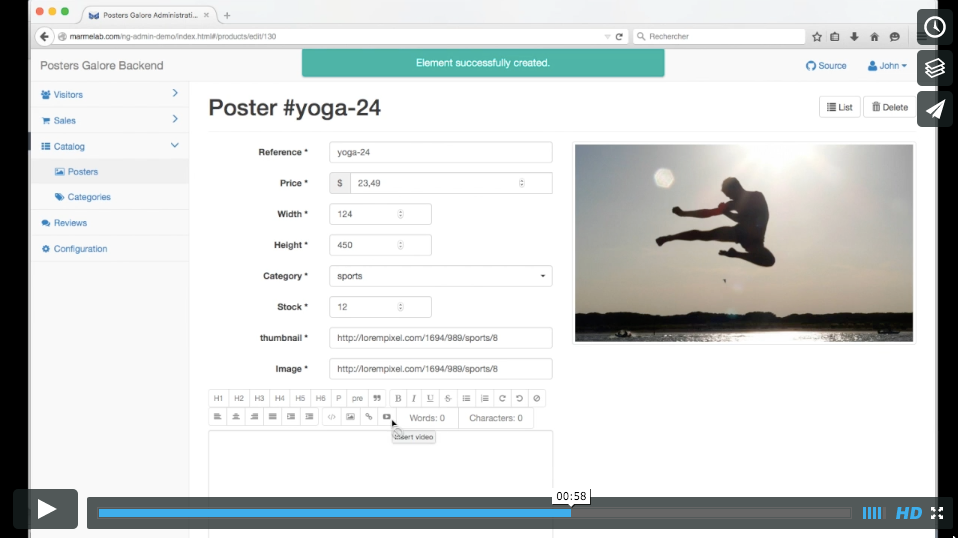Toggle strikethrough formatting
This screenshot has width=958, height=538.
(448, 398)
